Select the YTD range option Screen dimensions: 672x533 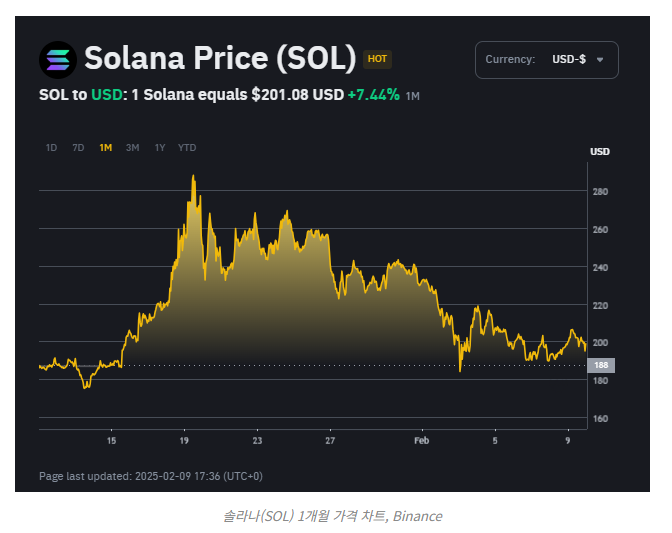(x=187, y=148)
